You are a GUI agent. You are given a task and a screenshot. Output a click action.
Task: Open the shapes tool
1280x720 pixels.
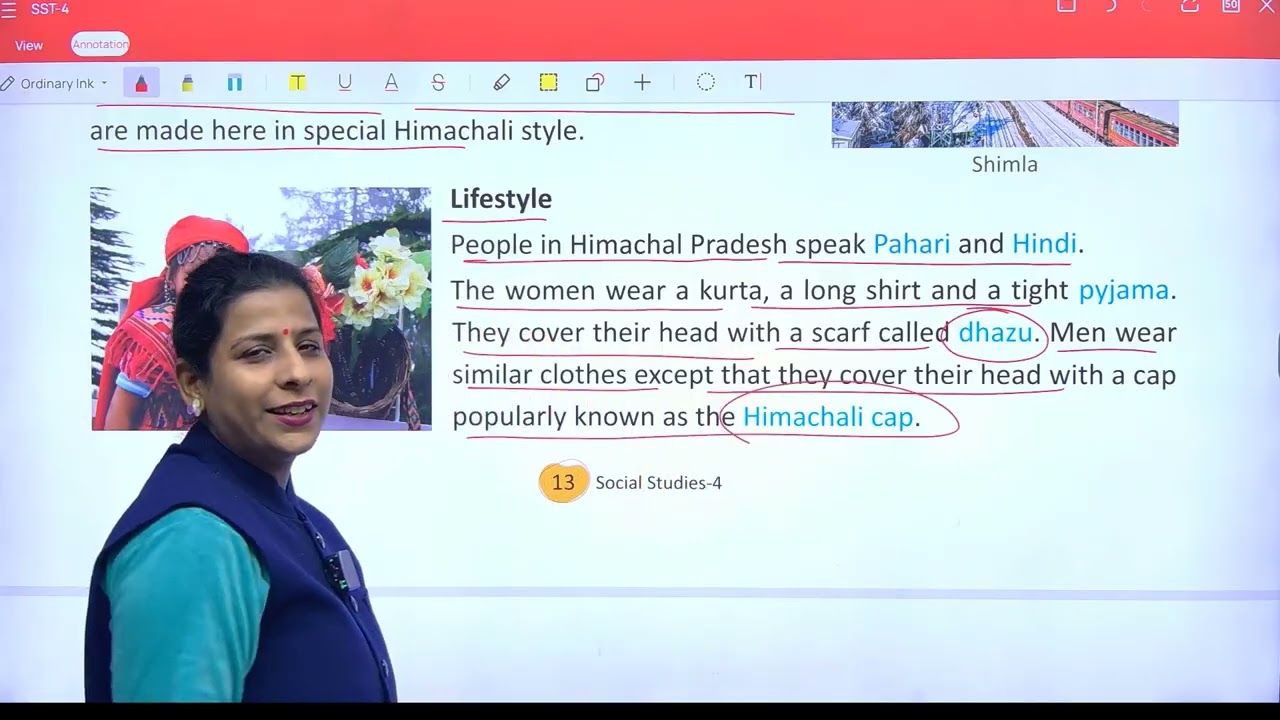point(595,83)
